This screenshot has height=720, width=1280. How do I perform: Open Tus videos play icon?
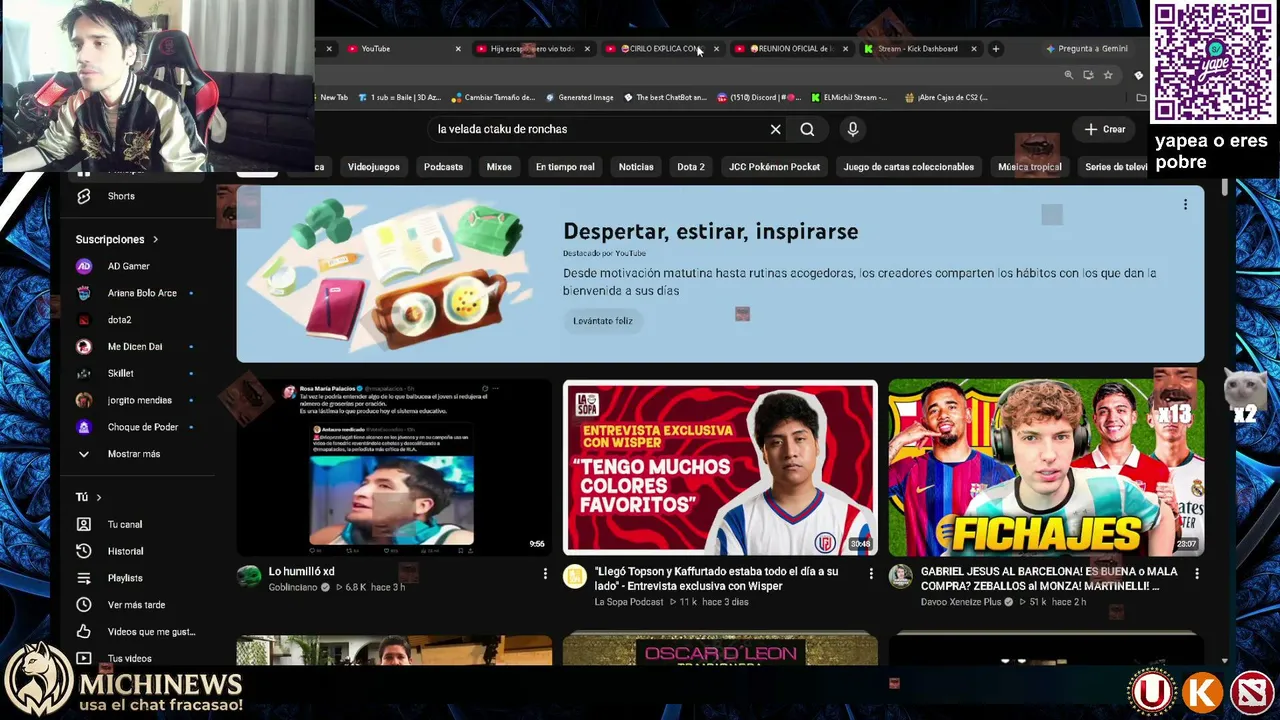[84, 658]
